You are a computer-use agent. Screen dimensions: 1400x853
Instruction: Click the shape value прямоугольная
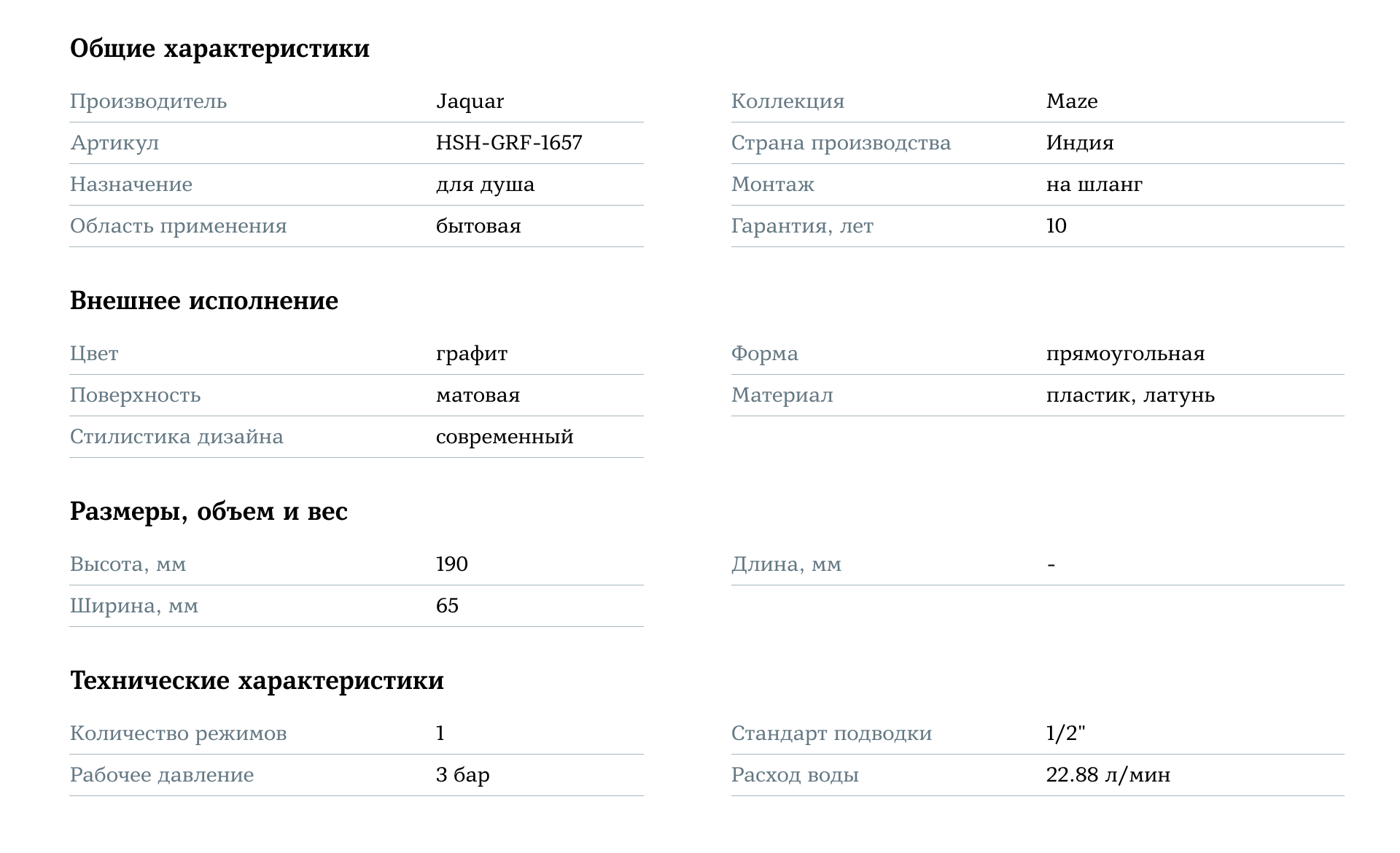(1125, 354)
